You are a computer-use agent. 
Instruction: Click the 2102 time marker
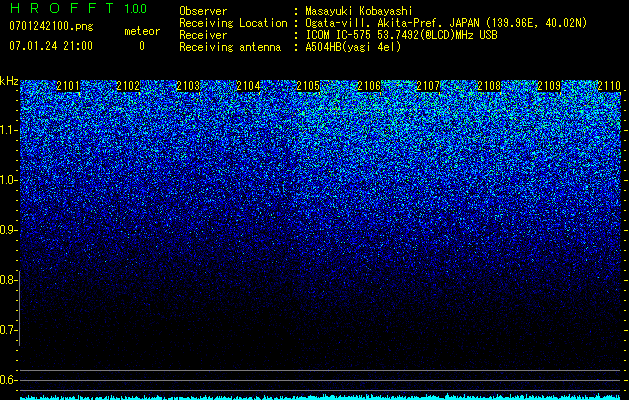(128, 86)
